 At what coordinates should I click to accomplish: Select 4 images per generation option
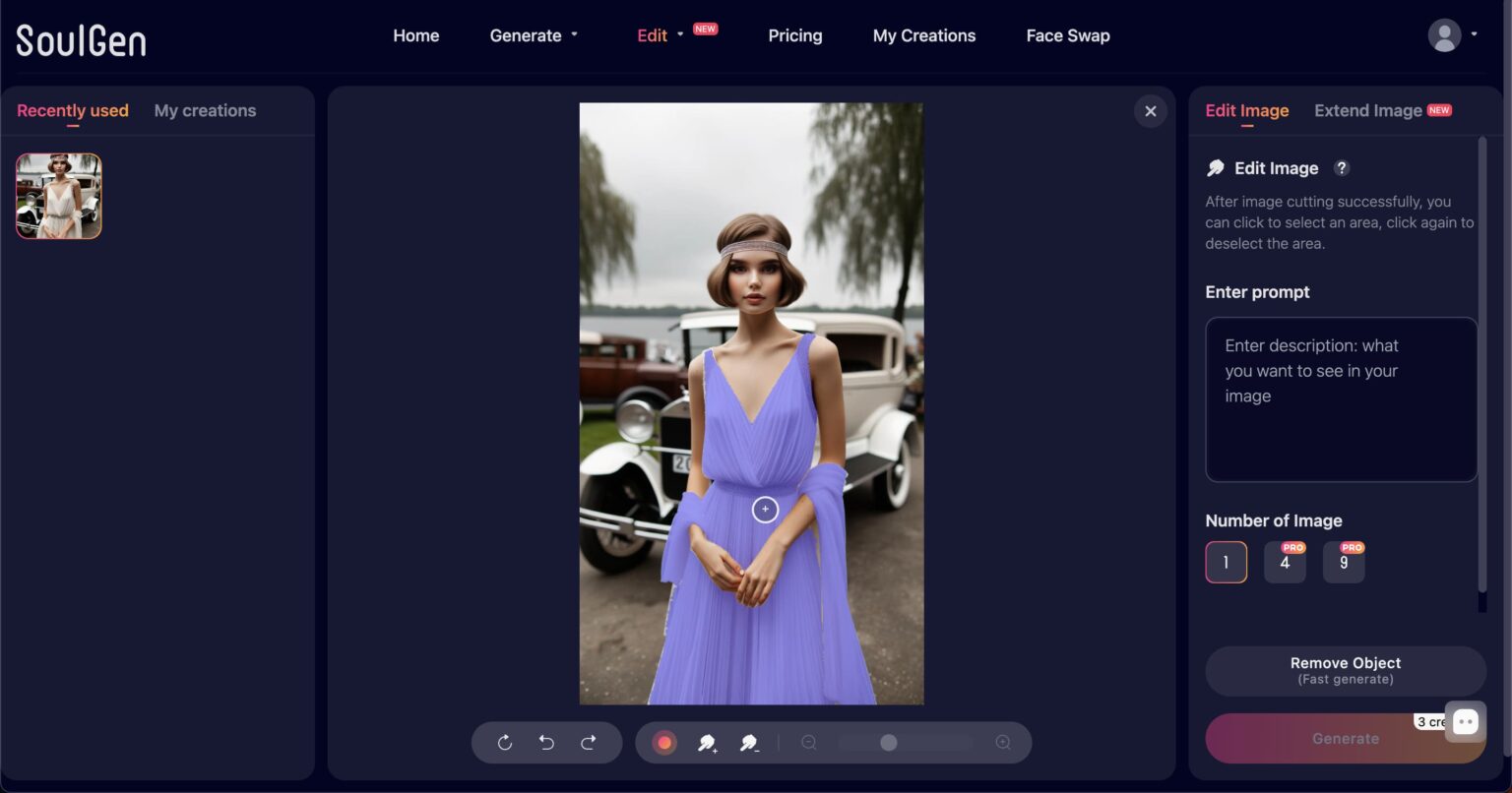click(1285, 562)
